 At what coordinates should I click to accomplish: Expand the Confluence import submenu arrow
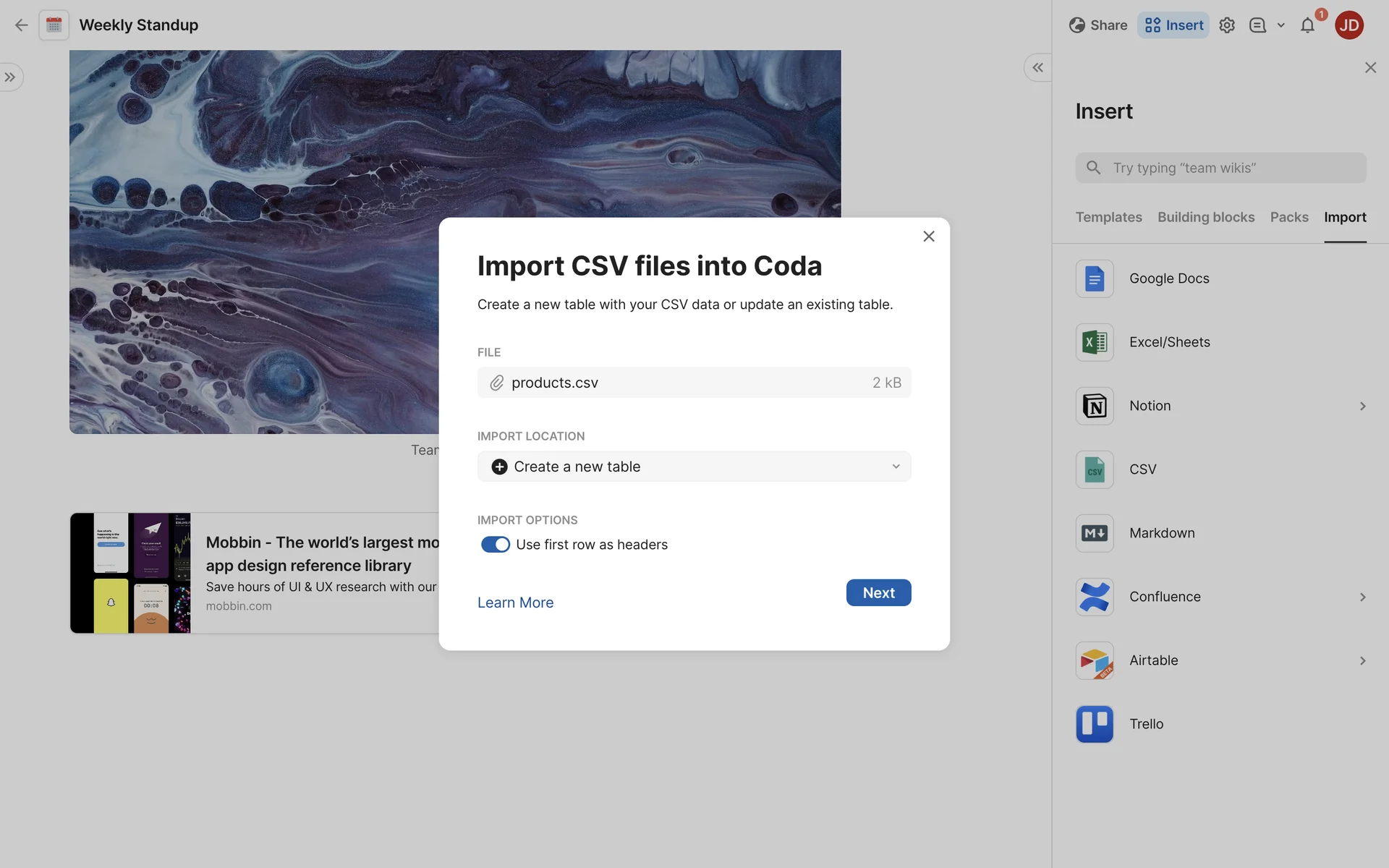[1362, 597]
